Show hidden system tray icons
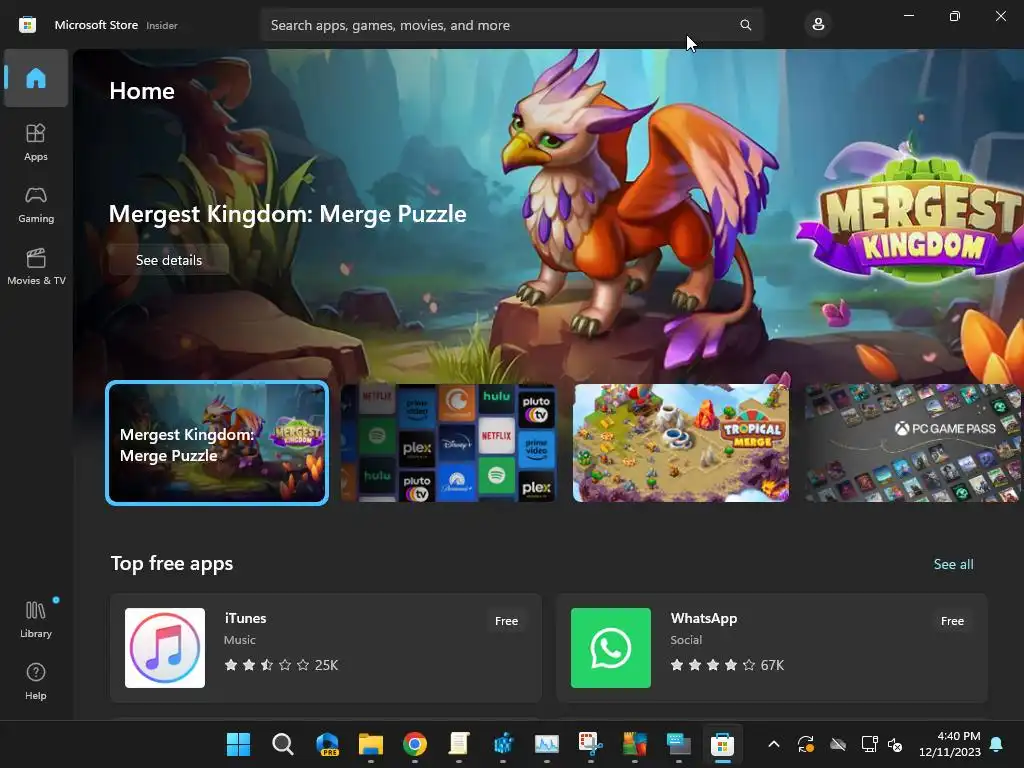The image size is (1024, 768). (x=774, y=744)
